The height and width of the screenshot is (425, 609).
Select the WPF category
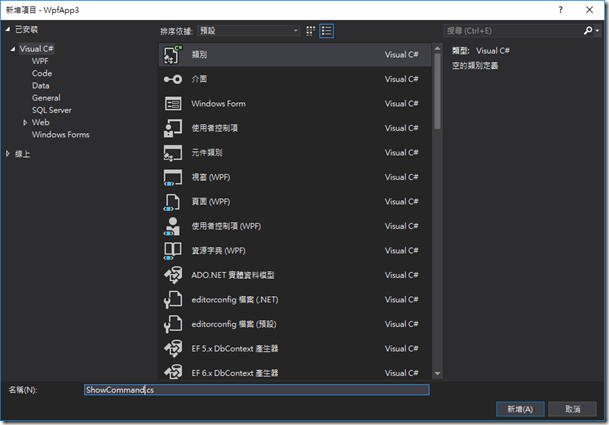pyautogui.click(x=40, y=61)
